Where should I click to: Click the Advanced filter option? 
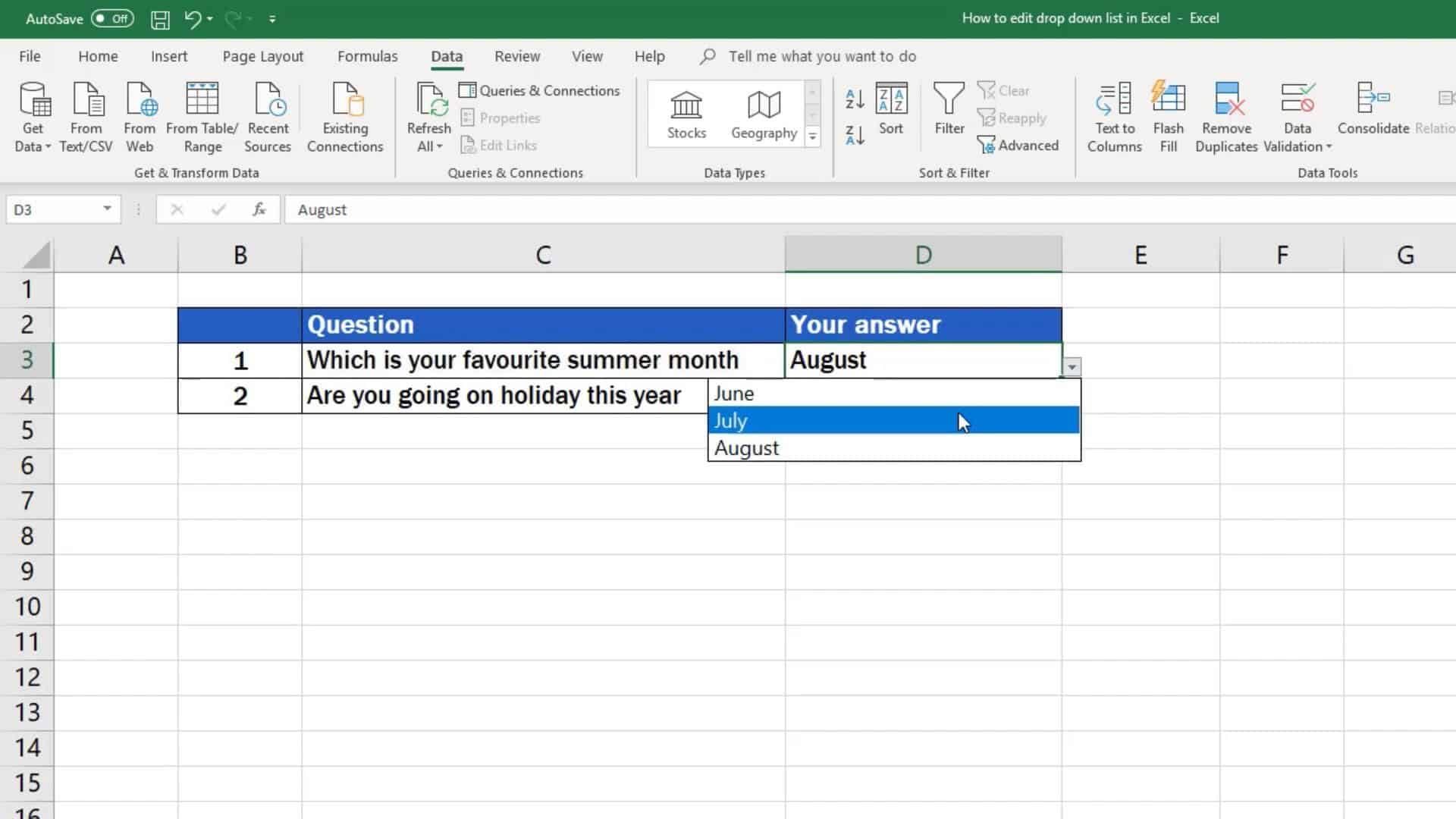pos(1019,145)
